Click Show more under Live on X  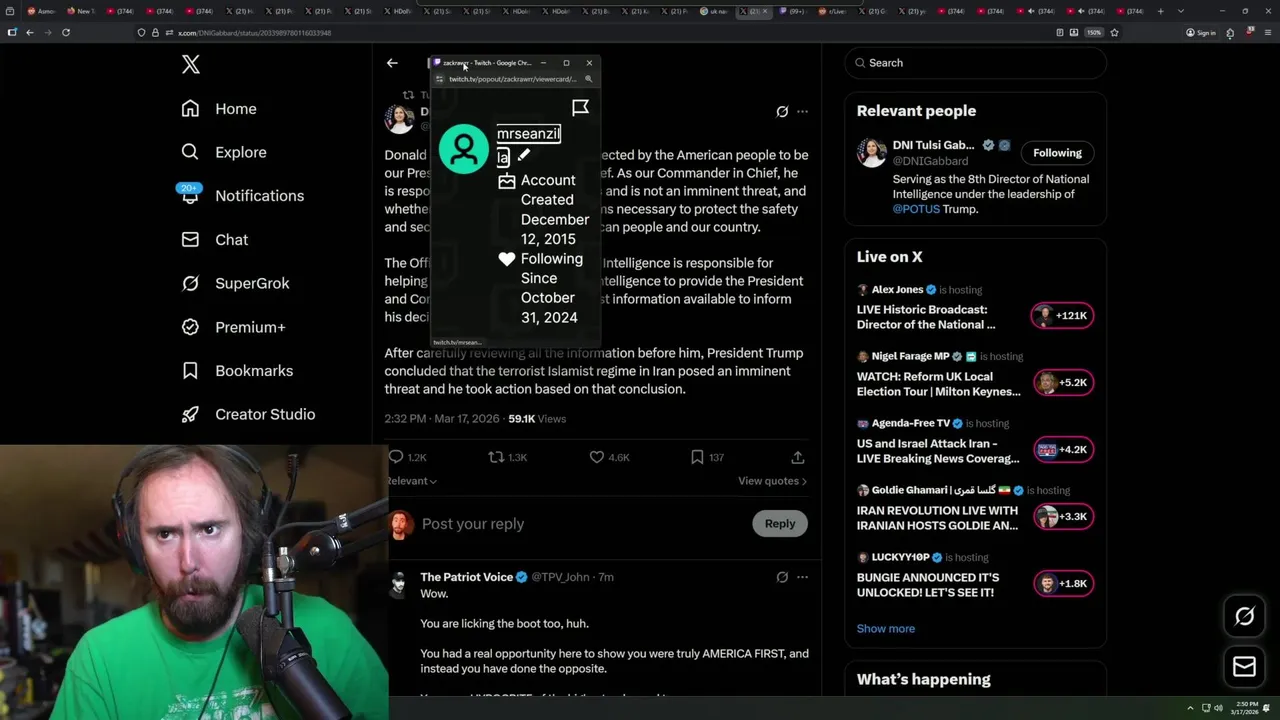point(886,629)
